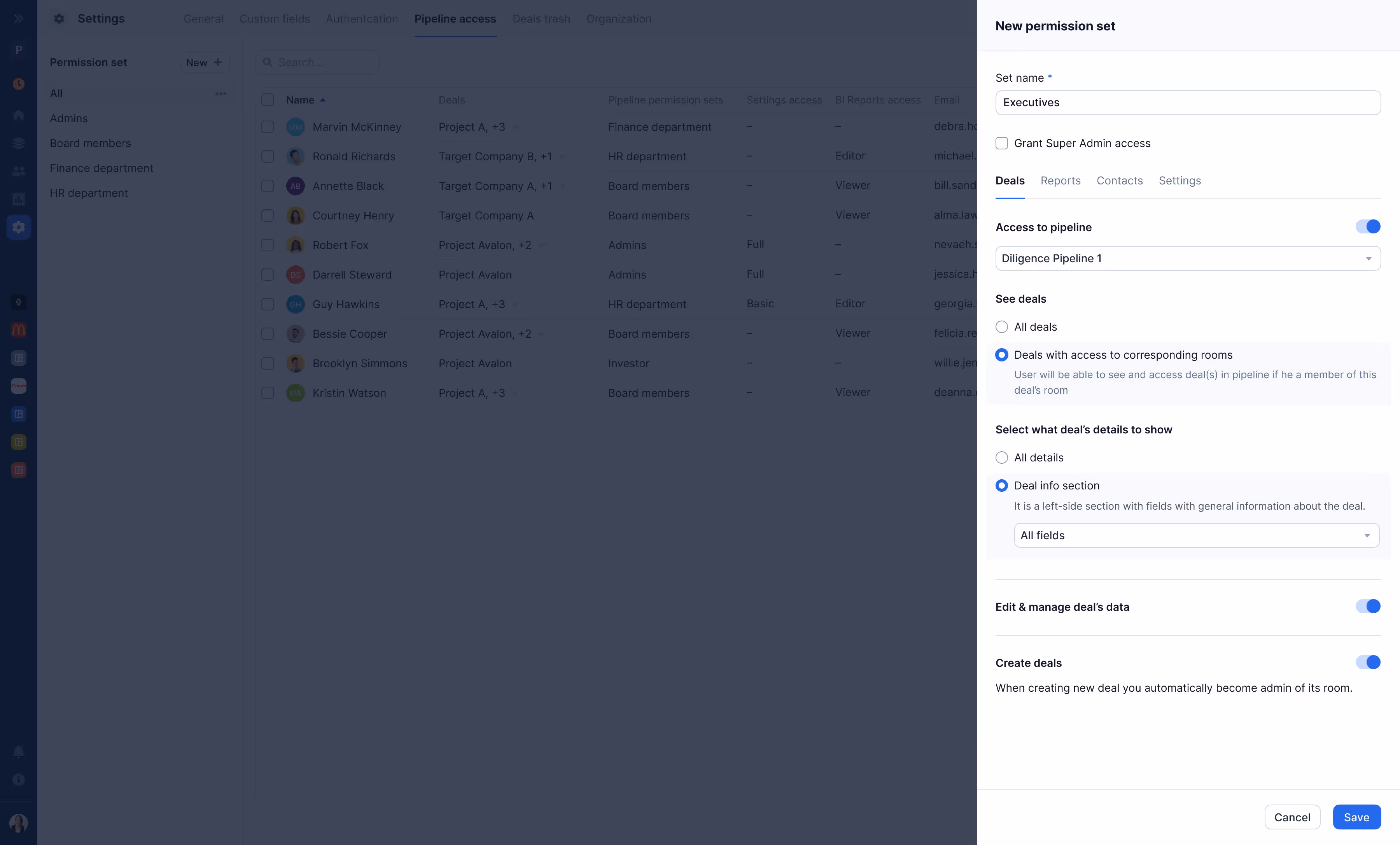Click the Save button
This screenshot has width=1400, height=845.
click(x=1356, y=817)
